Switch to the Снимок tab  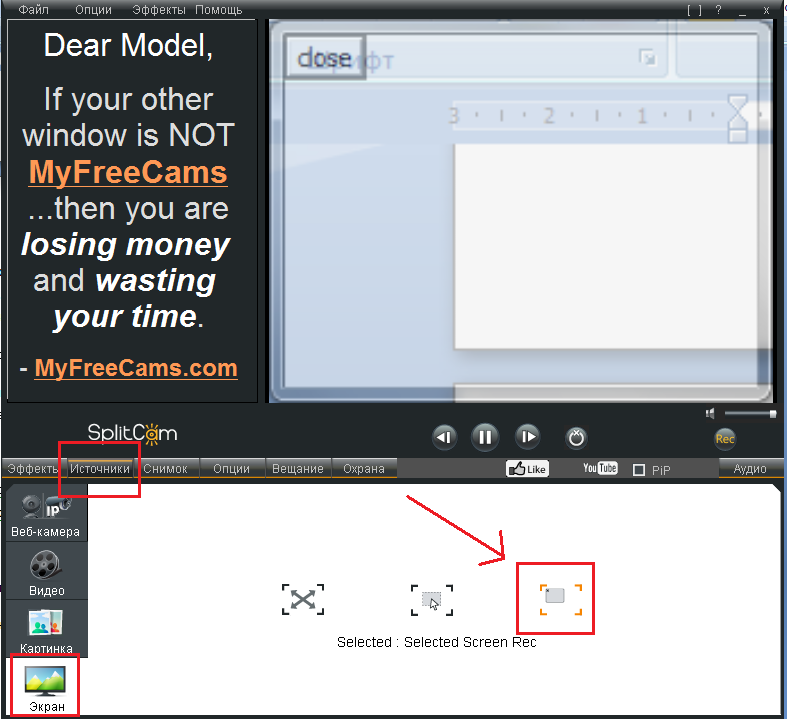[x=166, y=469]
